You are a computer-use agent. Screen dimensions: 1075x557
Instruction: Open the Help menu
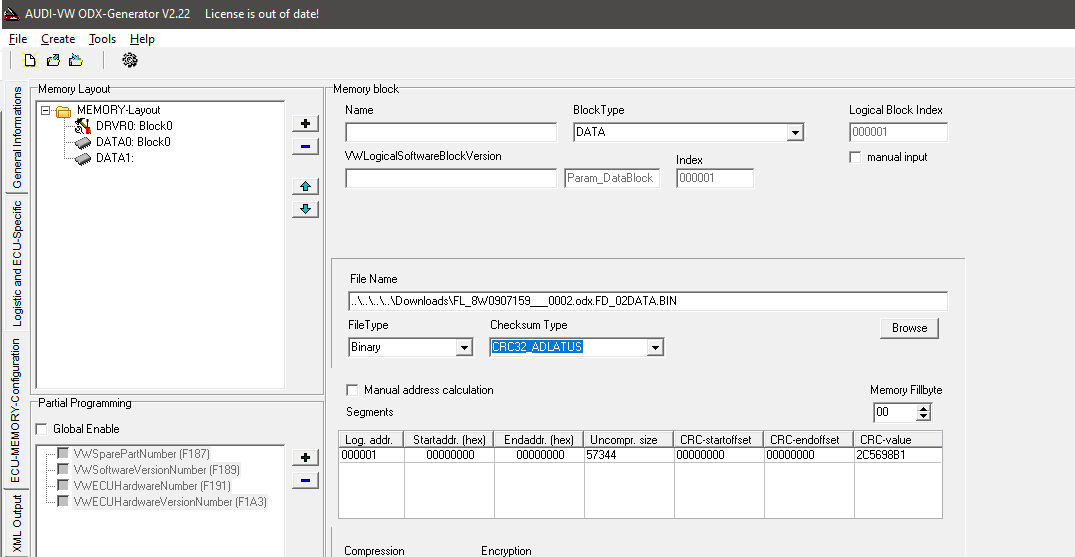tap(142, 39)
